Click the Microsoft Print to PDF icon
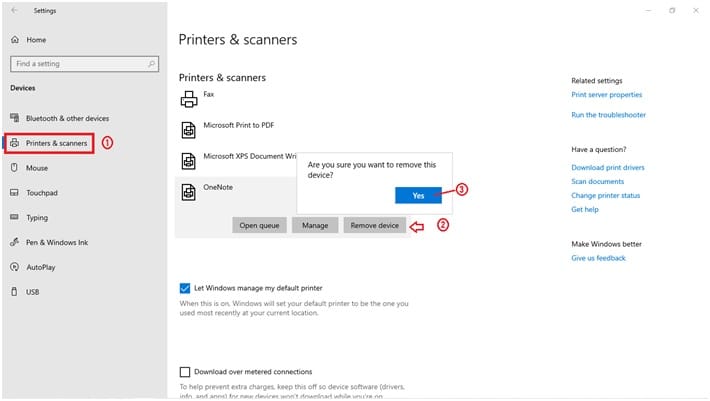 [x=189, y=130]
